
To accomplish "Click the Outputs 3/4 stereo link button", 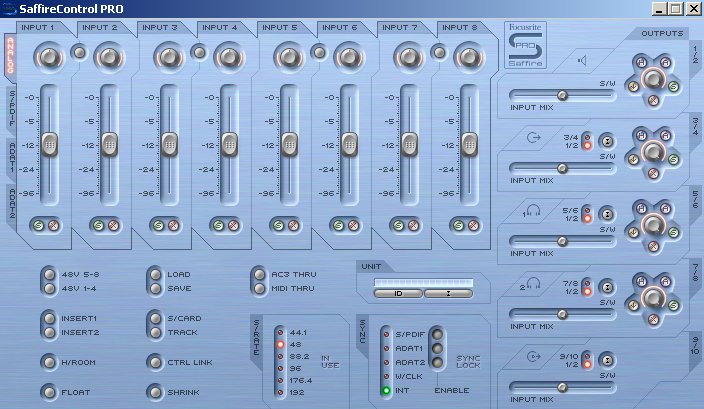I will pos(607,141).
